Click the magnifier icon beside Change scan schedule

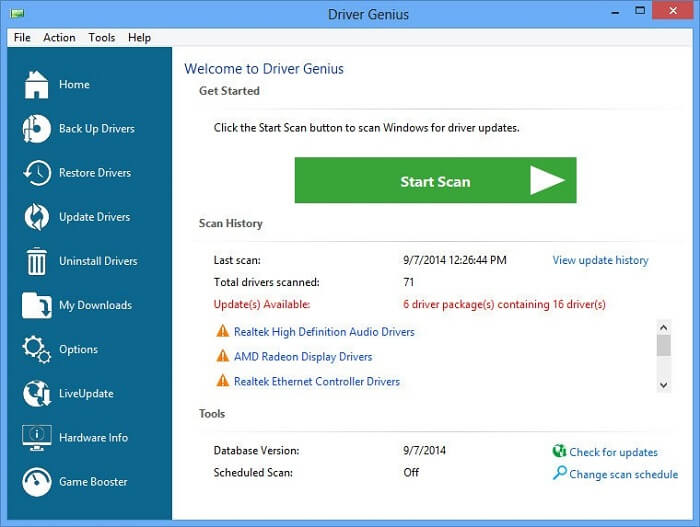pyautogui.click(x=559, y=473)
